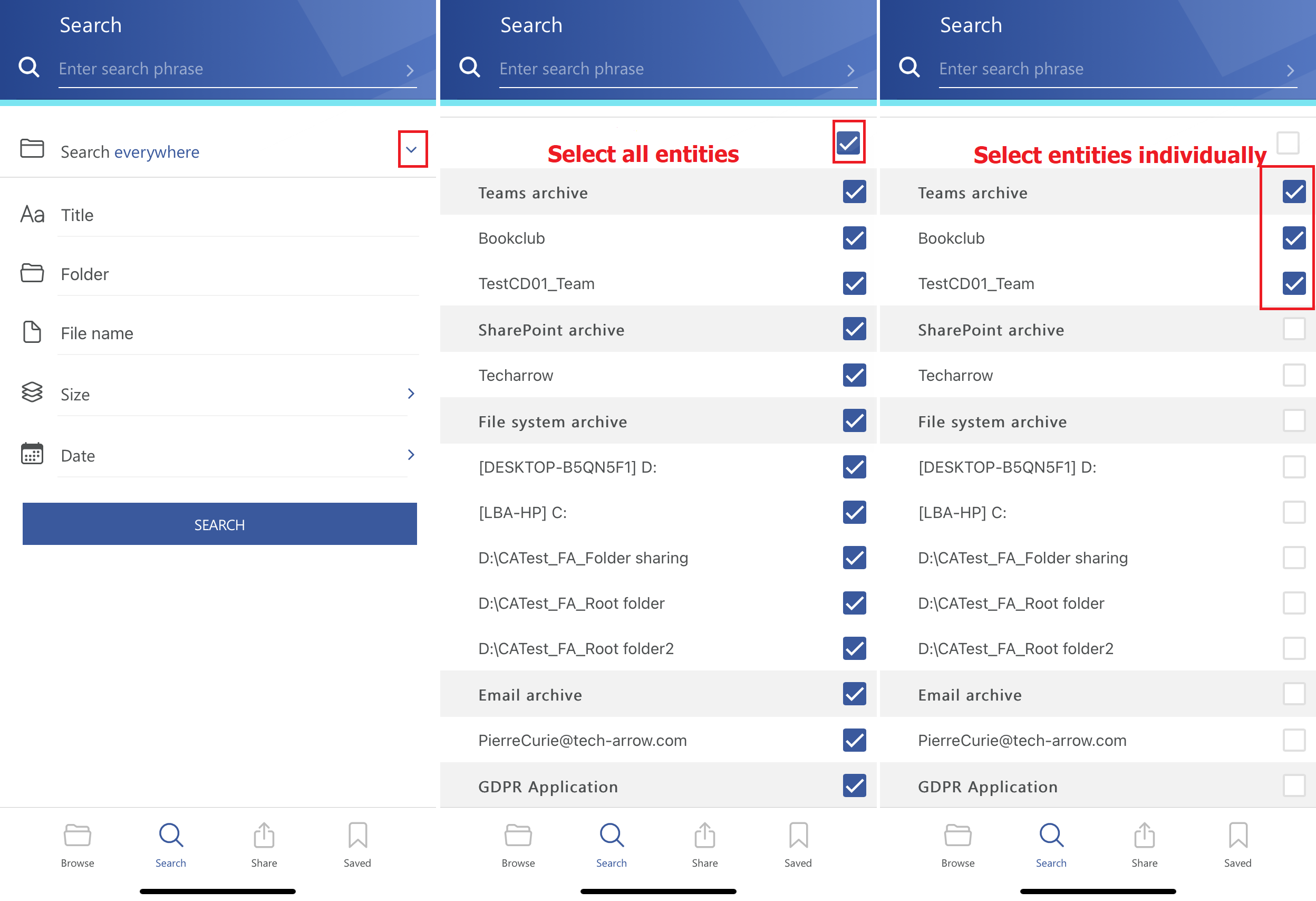Open Browse tab in right panel
The image size is (1316, 901).
coord(957,845)
